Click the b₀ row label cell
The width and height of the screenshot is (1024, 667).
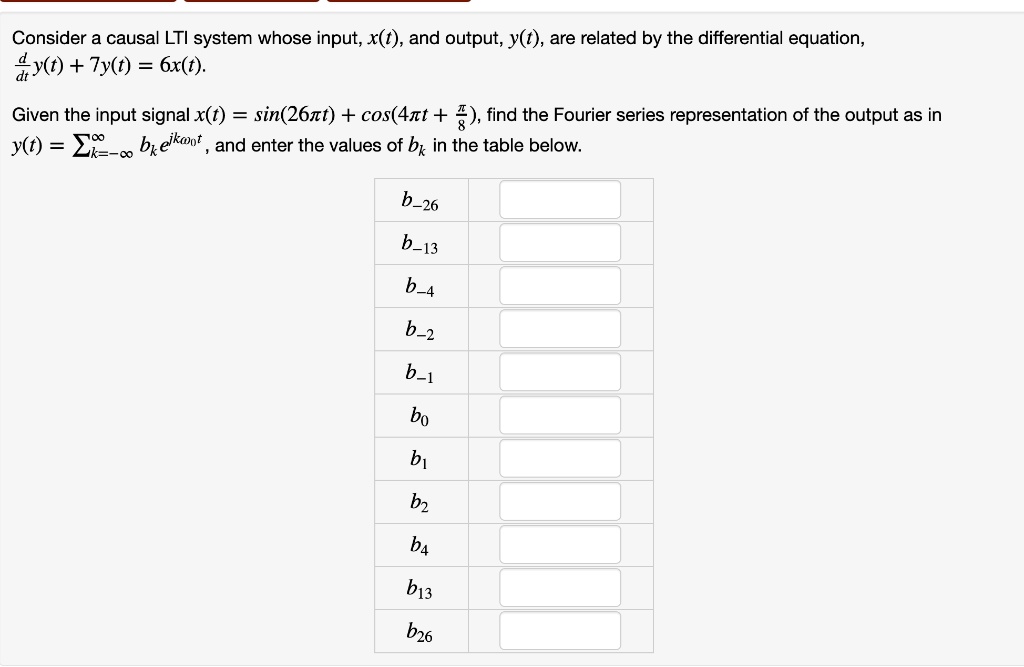click(420, 414)
